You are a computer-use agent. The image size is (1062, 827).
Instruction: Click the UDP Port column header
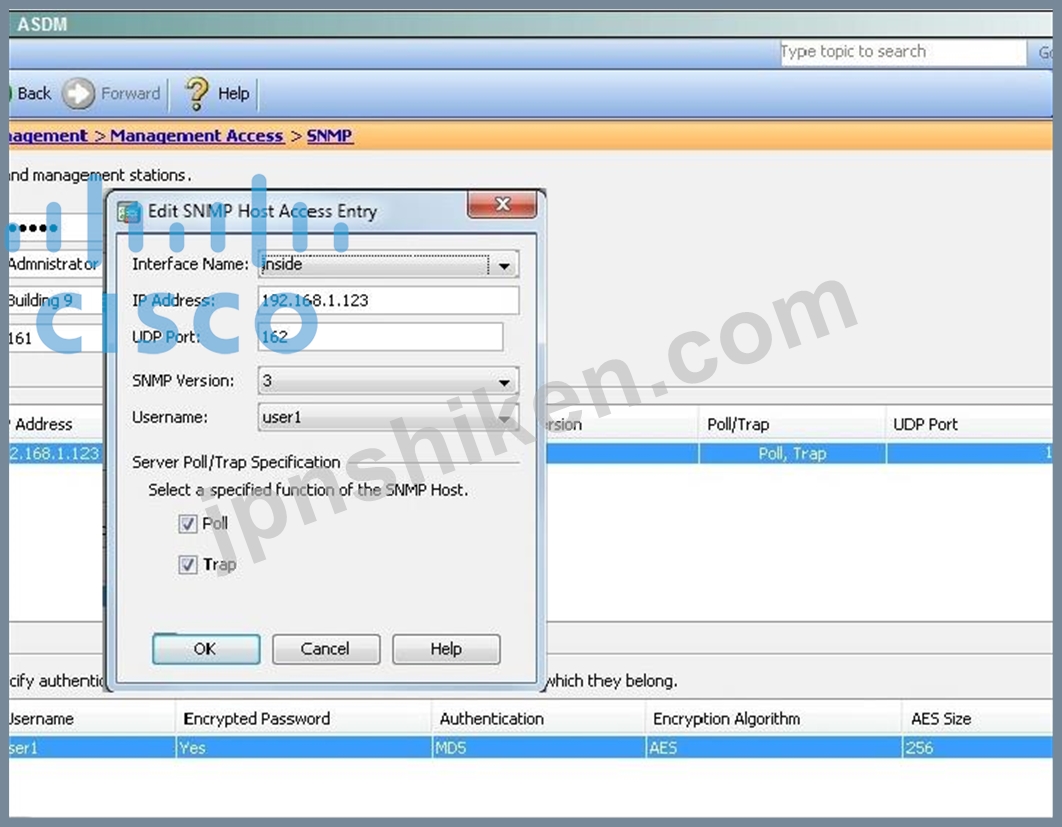tap(969, 424)
